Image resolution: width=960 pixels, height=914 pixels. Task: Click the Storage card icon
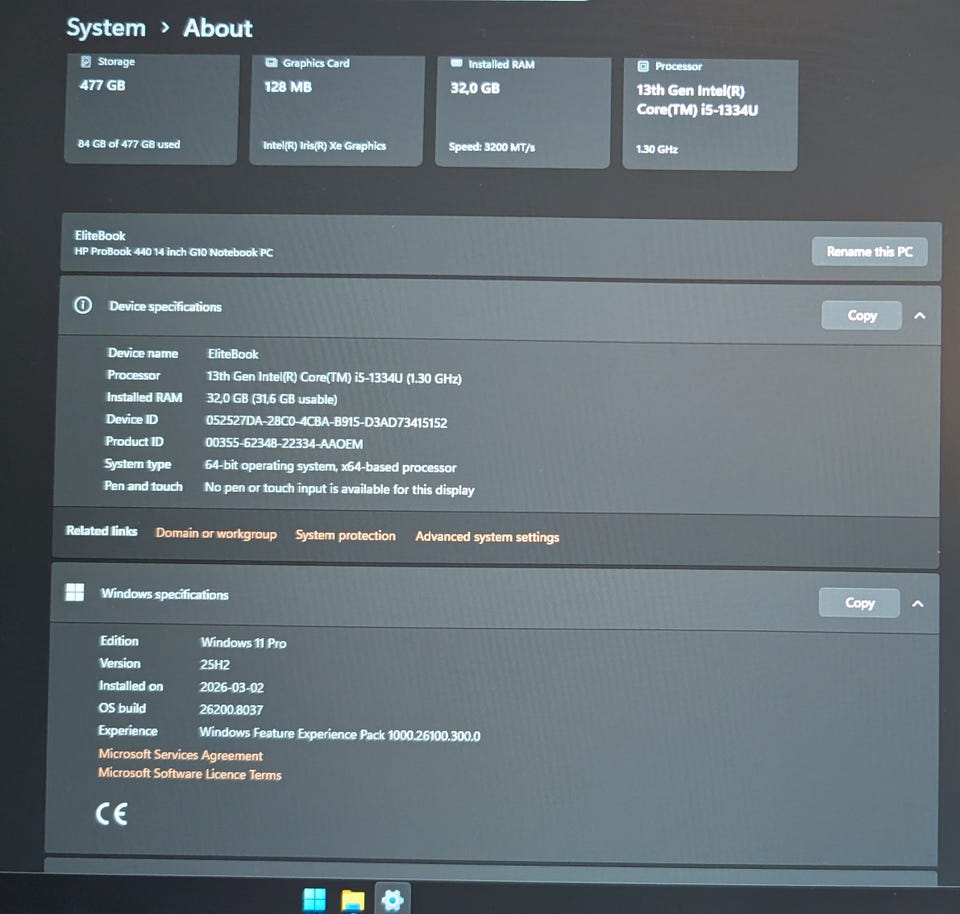[x=86, y=61]
